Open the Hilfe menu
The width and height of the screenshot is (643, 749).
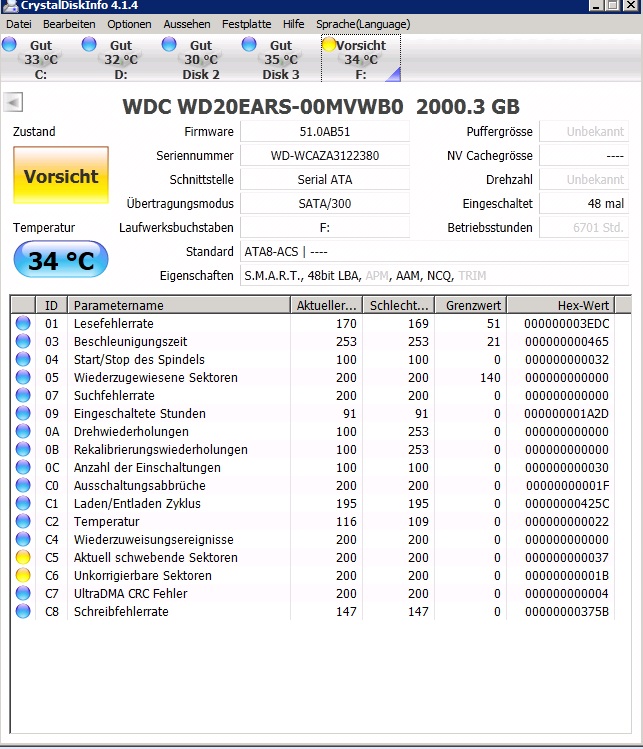[293, 24]
